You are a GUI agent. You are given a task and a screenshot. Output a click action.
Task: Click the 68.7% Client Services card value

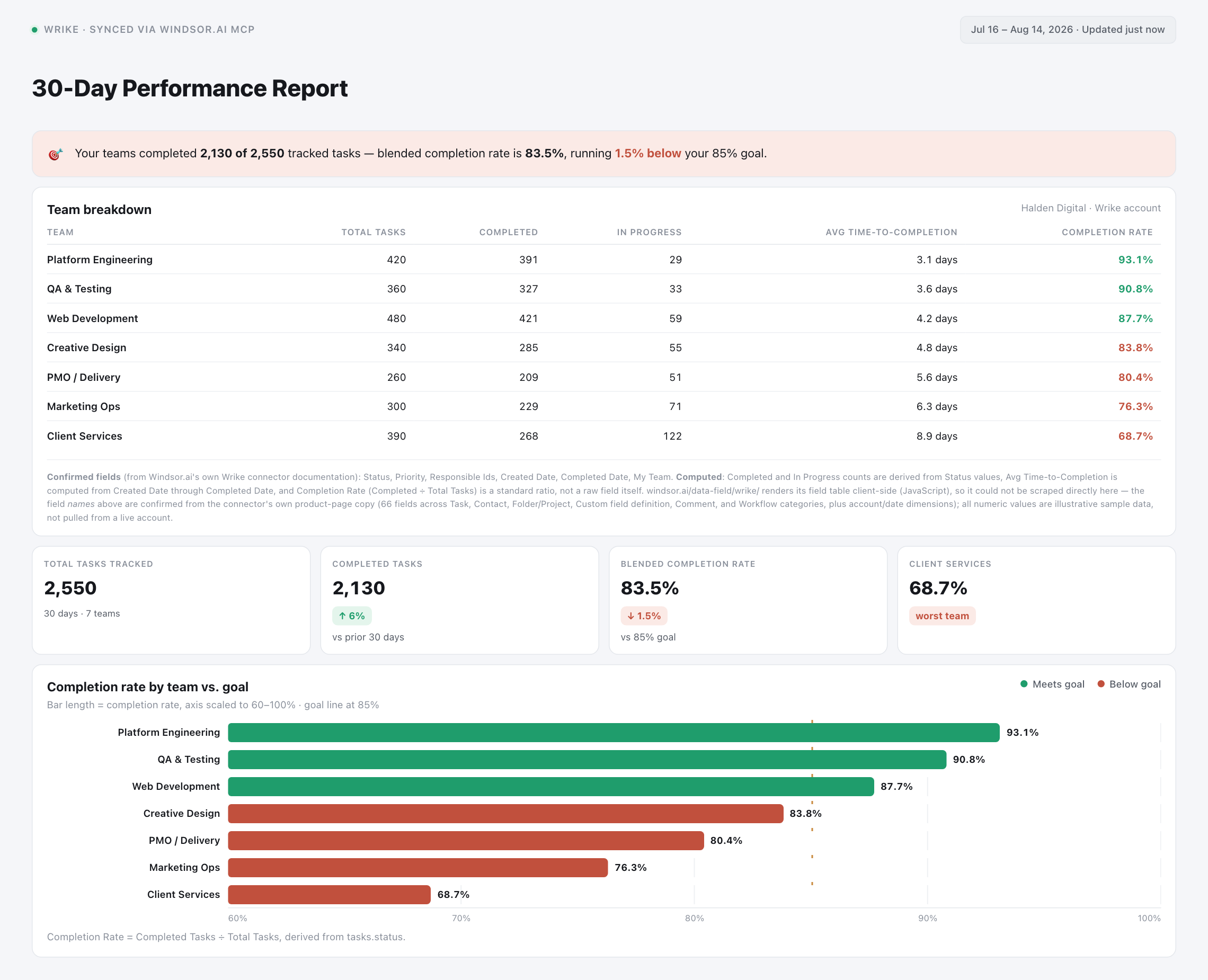[x=938, y=588]
